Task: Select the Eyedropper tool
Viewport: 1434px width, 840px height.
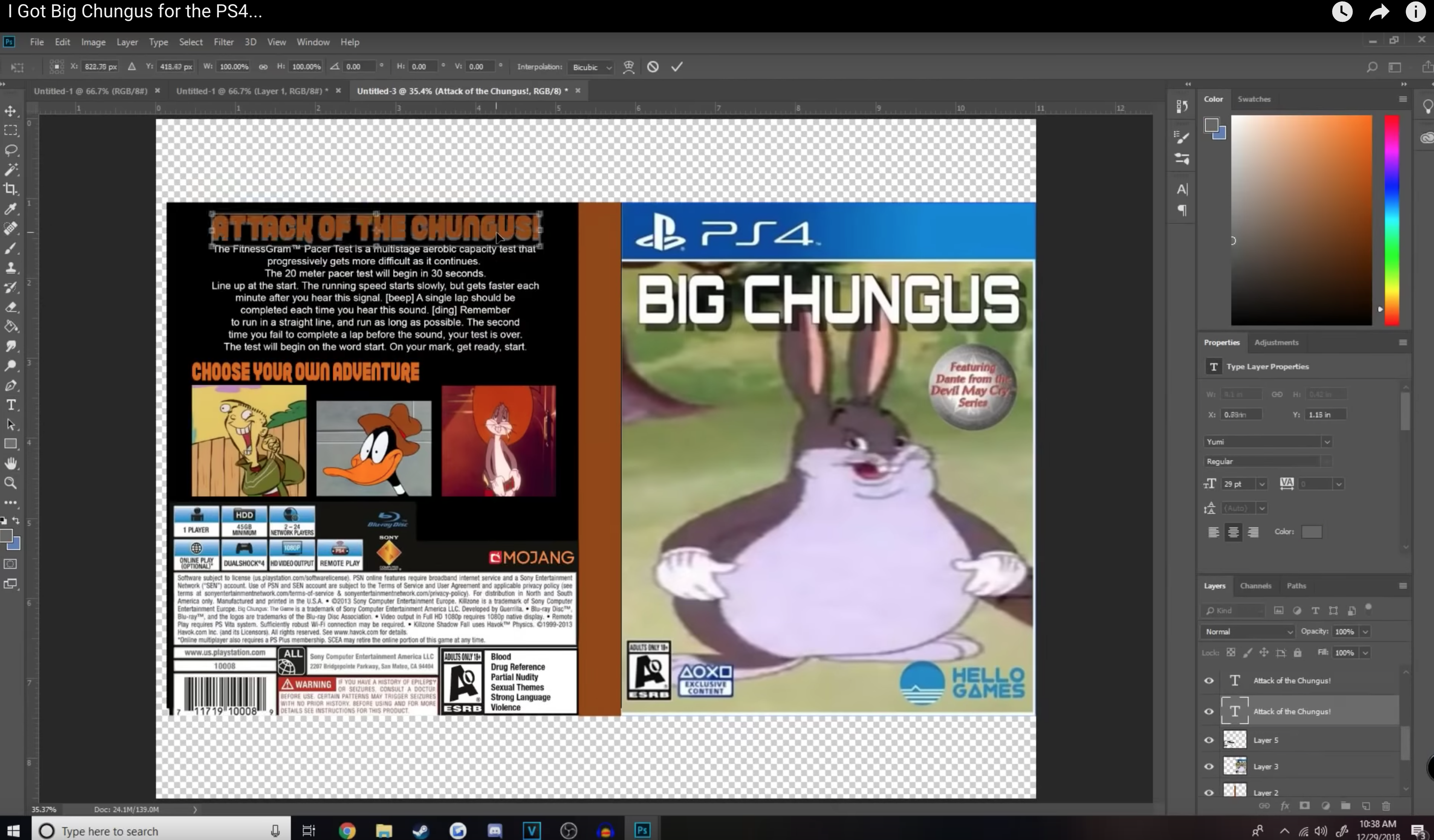Action: (x=11, y=209)
